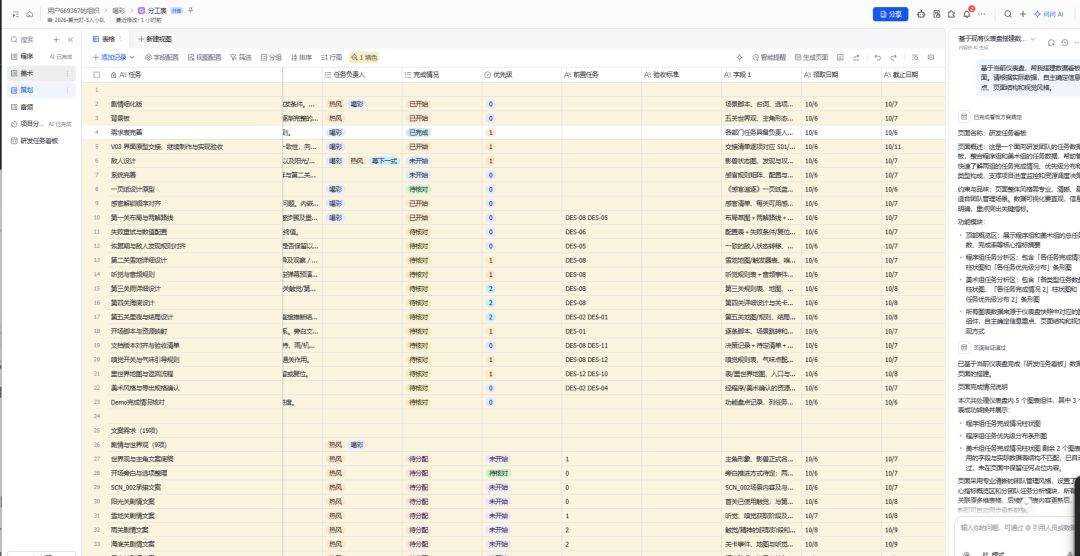Image resolution: width=1080 pixels, height=556 pixels.
Task: Toggle the navigation sidebar icon at top-left
Action: pos(16,14)
